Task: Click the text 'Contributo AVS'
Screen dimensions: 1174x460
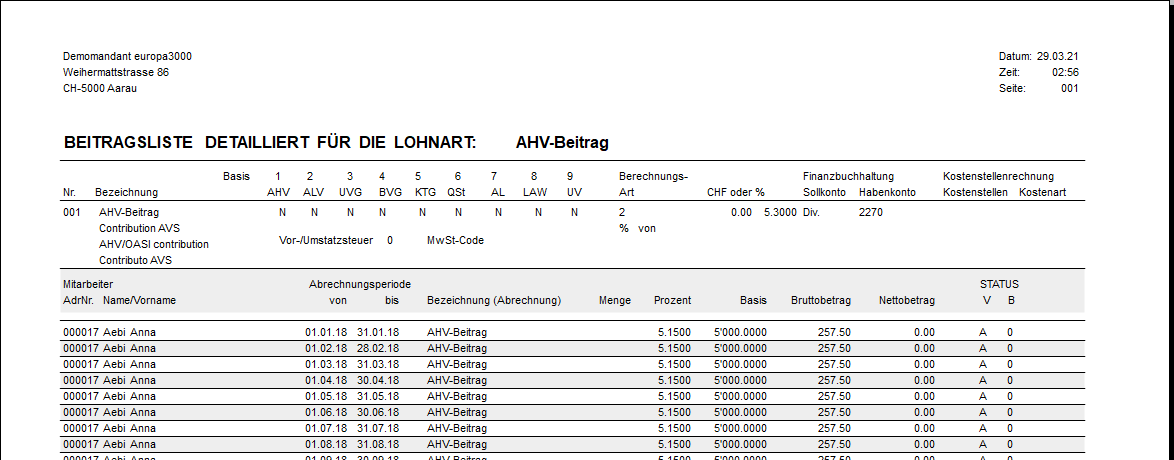Action: coord(135,261)
